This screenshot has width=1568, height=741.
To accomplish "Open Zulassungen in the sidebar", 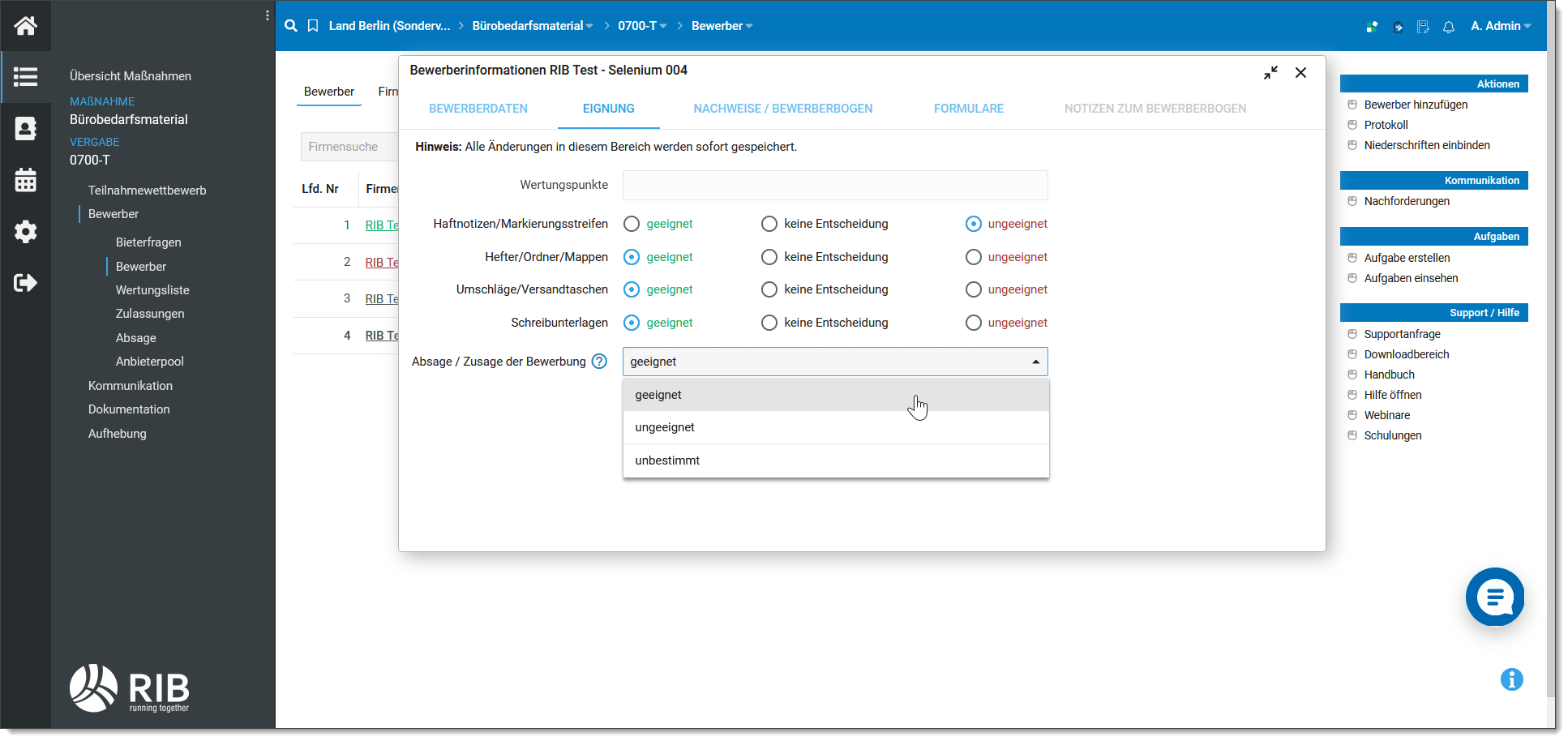I will pyautogui.click(x=150, y=314).
